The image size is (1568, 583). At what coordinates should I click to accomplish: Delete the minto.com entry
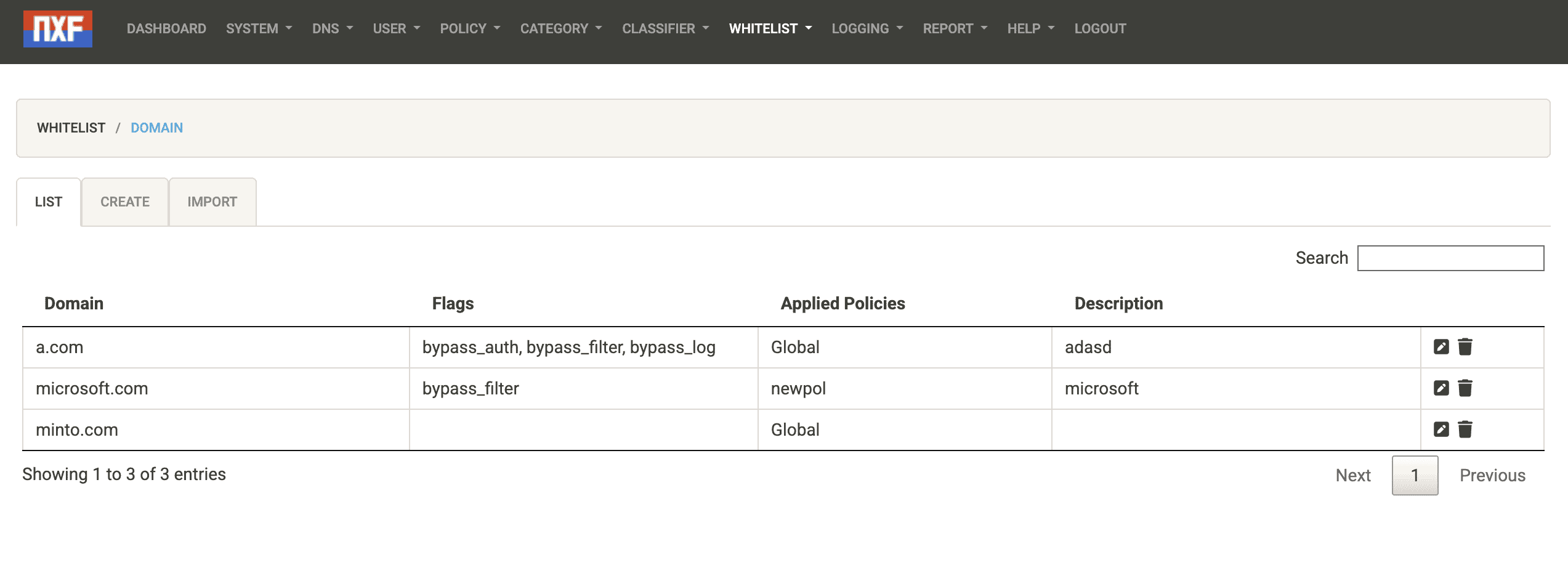(x=1465, y=430)
